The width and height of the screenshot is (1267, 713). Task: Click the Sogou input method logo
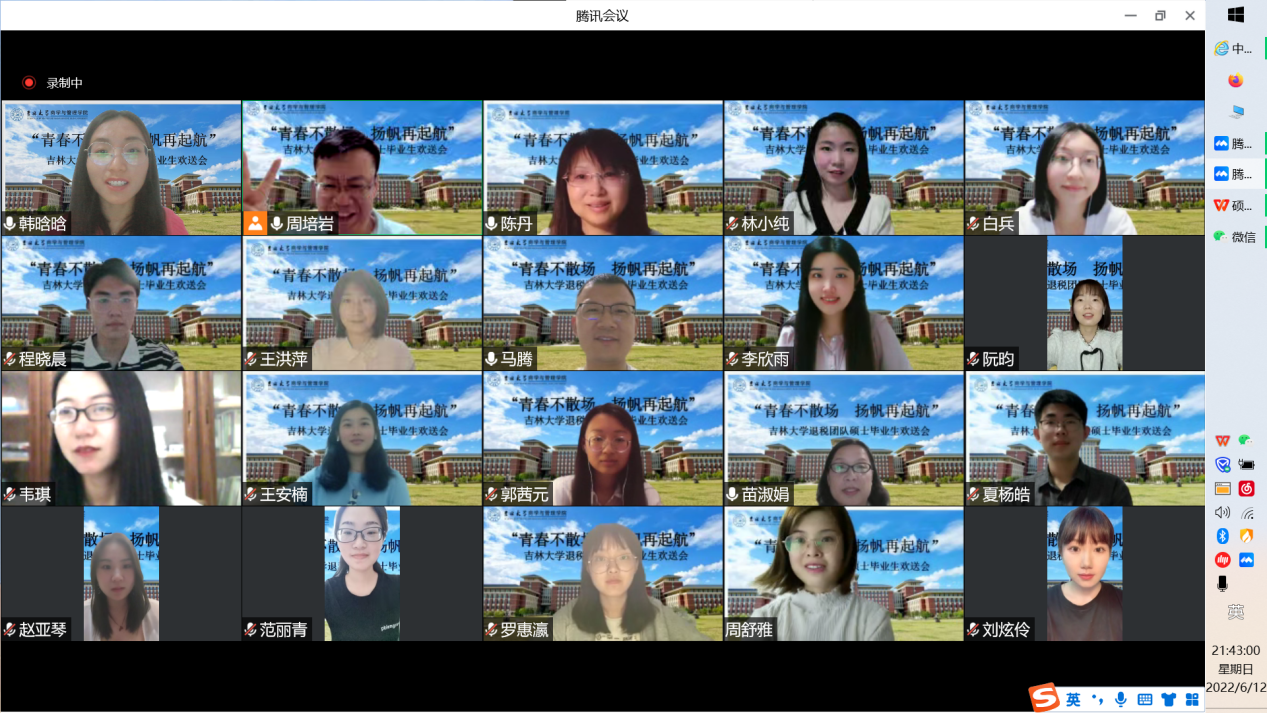(1044, 698)
